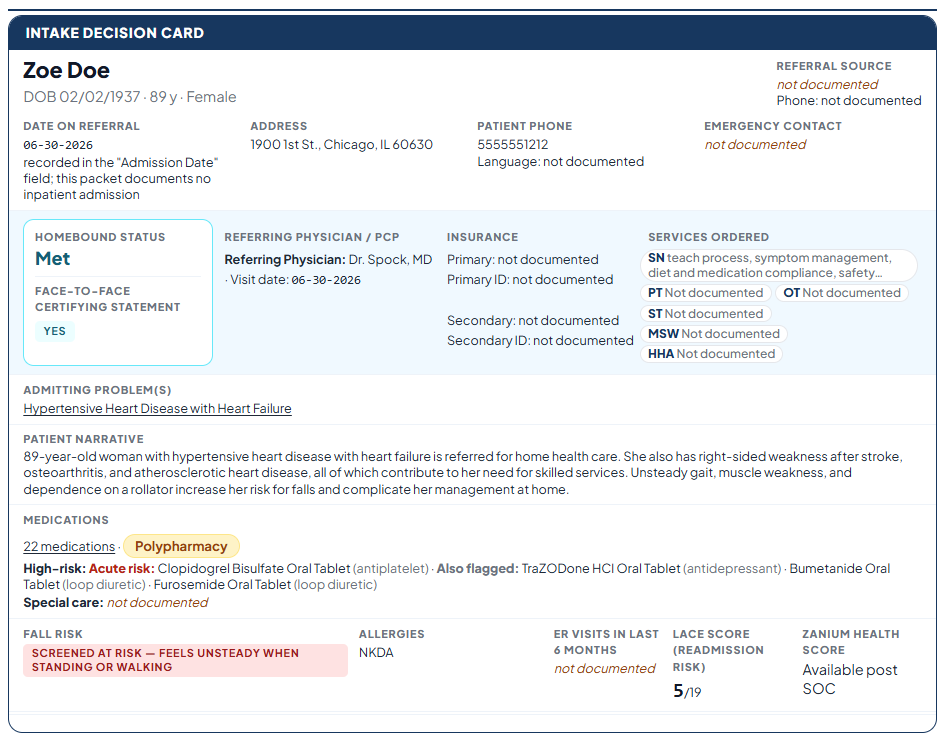The image size is (946, 742).
Task: Click the patient name Zoe Doe
Action: coord(66,71)
